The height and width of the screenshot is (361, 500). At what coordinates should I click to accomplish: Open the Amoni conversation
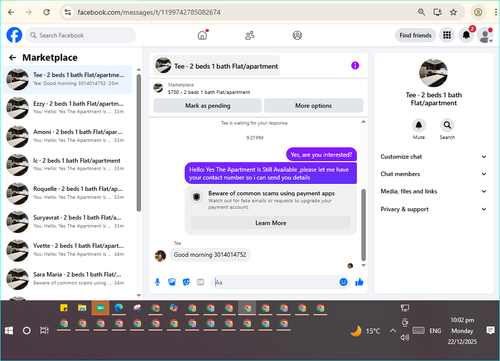(68, 136)
